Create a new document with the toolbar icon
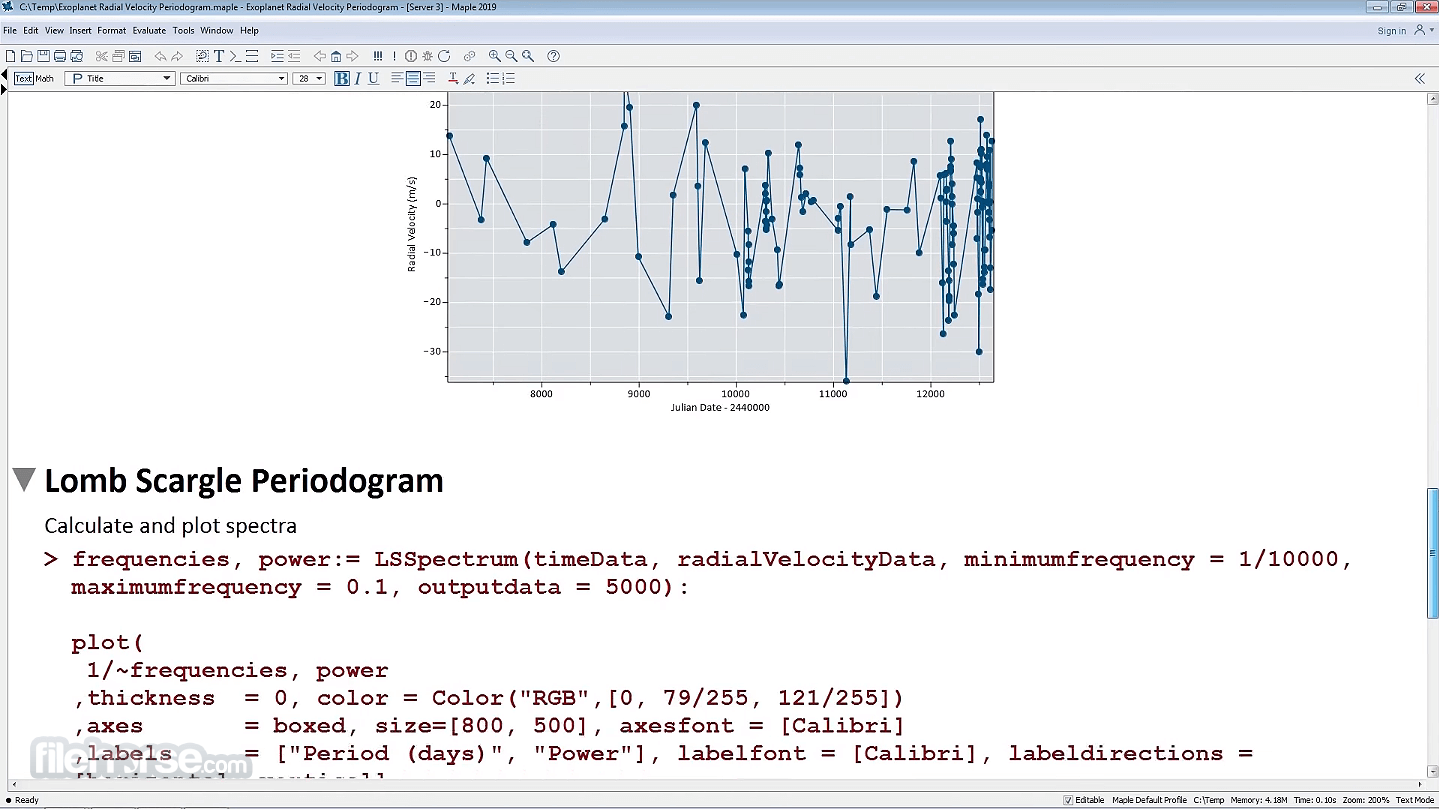 pyautogui.click(x=11, y=56)
